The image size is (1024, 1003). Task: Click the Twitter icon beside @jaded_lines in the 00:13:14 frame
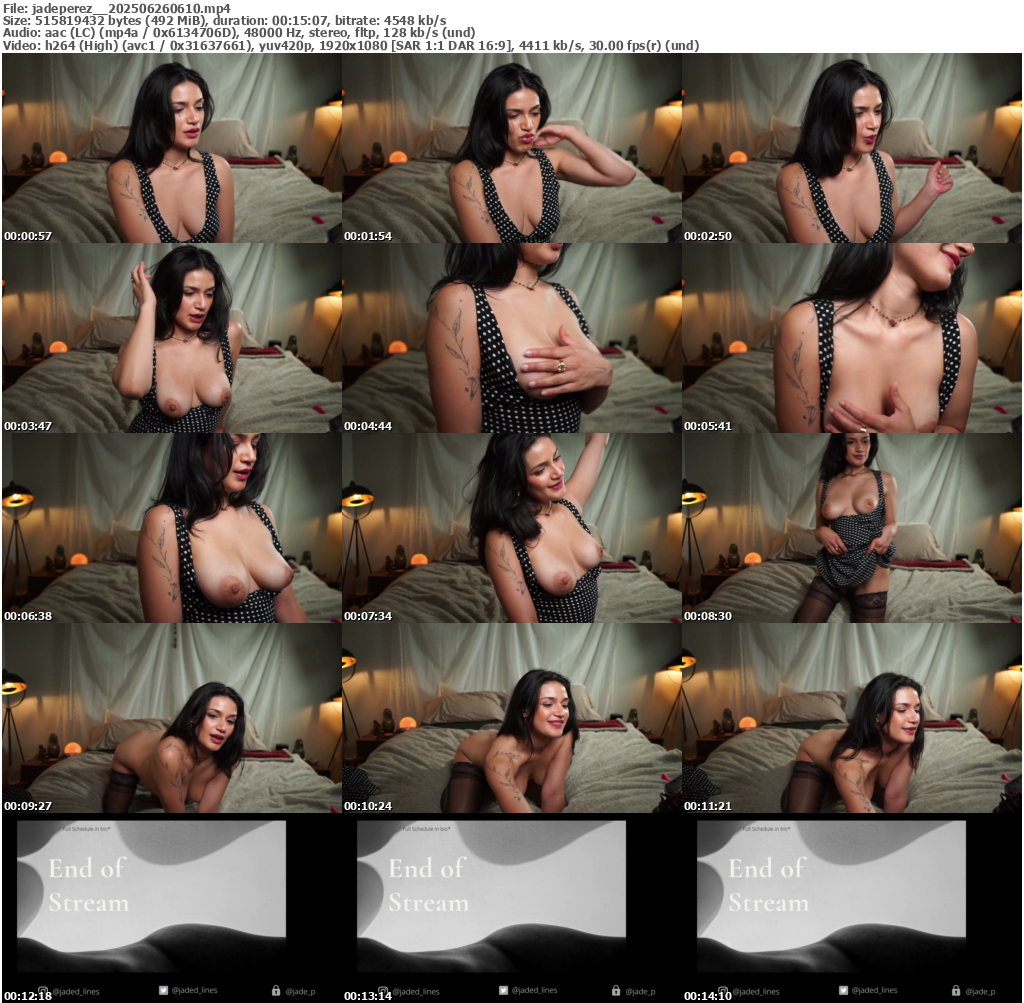[x=504, y=991]
